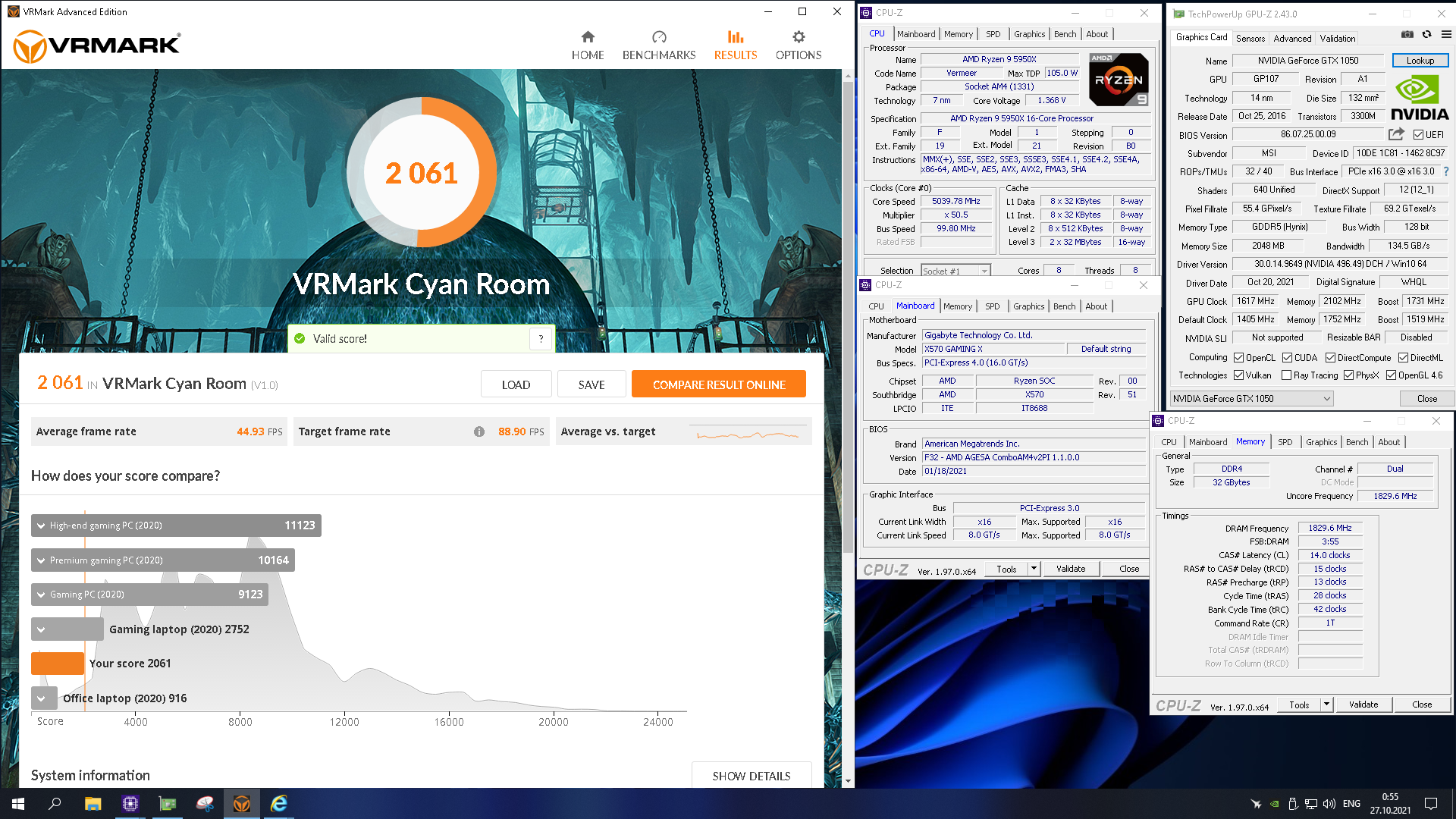
Task: Click the valid score help question mark
Action: tap(541, 339)
